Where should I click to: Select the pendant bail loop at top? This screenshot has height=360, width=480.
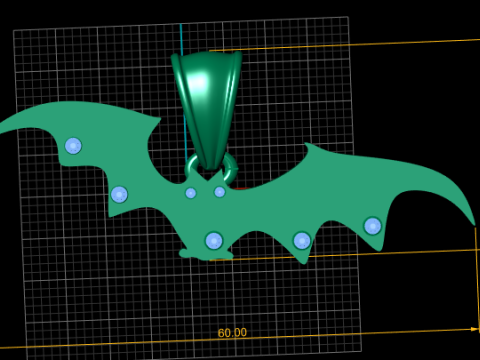point(207,110)
